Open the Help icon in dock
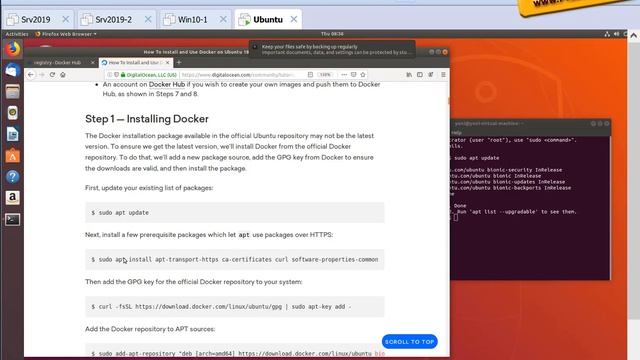Viewport: 640px width, 360px height. click(x=13, y=177)
